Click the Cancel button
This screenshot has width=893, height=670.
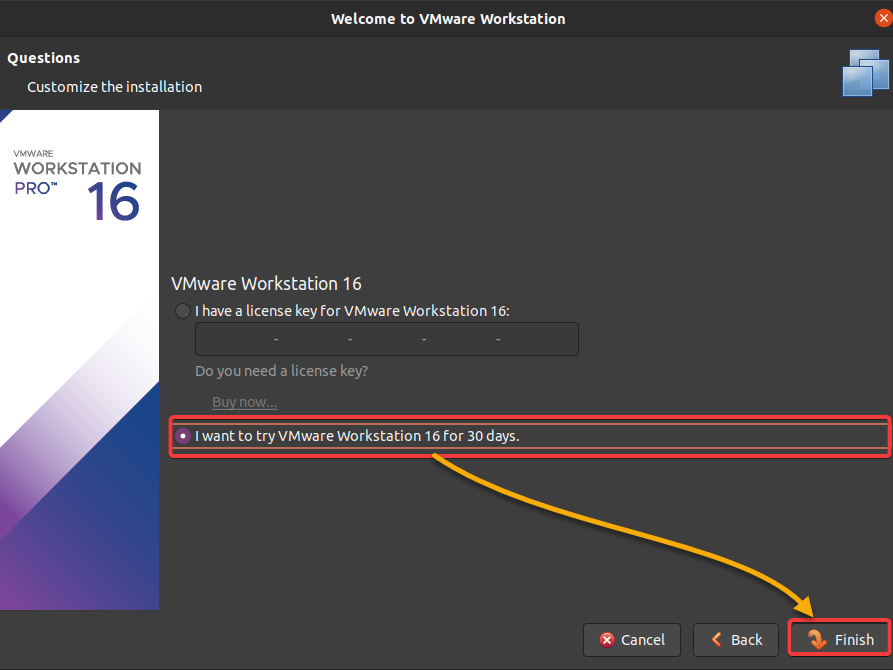point(632,639)
